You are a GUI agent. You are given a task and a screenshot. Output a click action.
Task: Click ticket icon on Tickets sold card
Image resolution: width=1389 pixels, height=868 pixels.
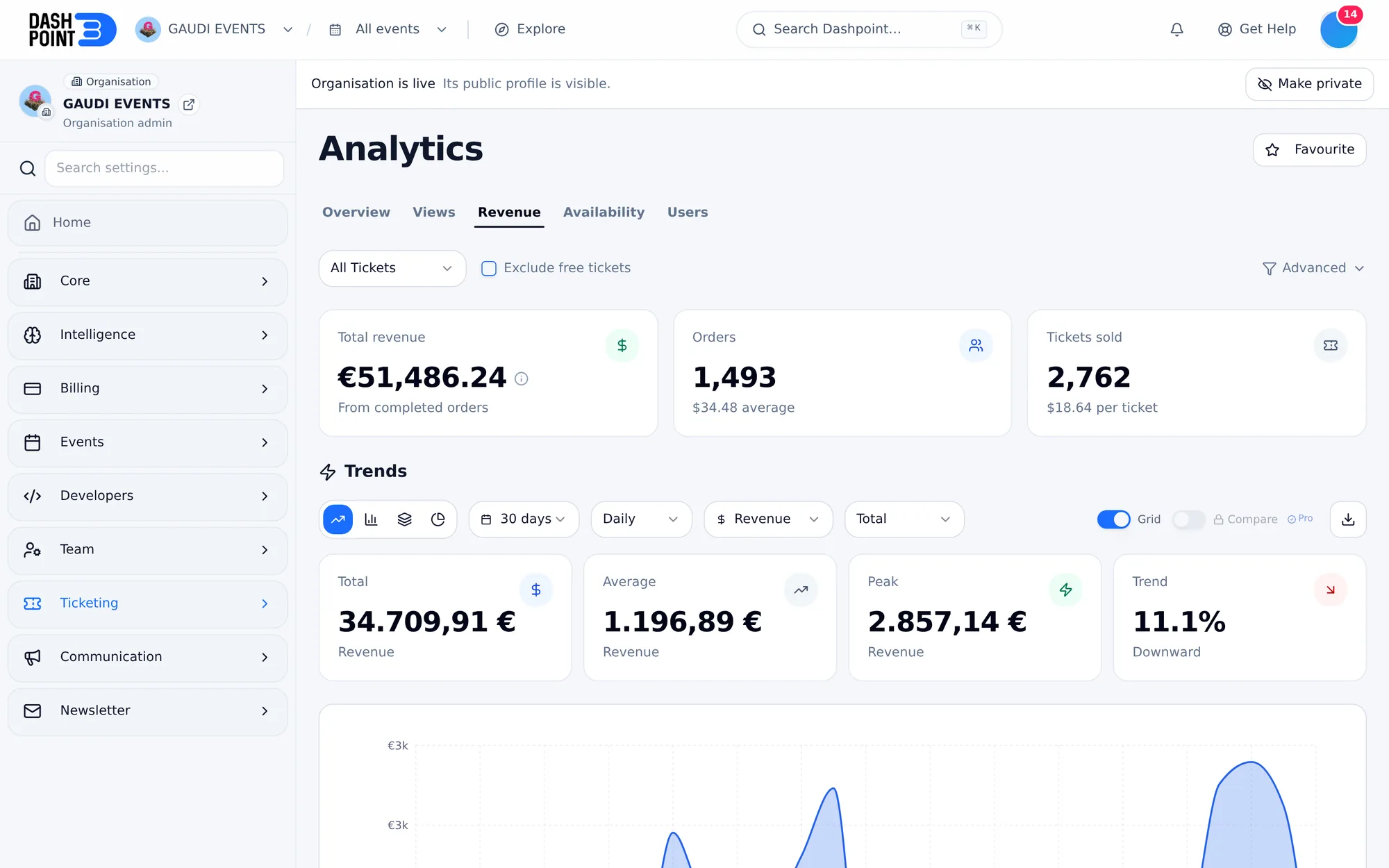[x=1331, y=345]
